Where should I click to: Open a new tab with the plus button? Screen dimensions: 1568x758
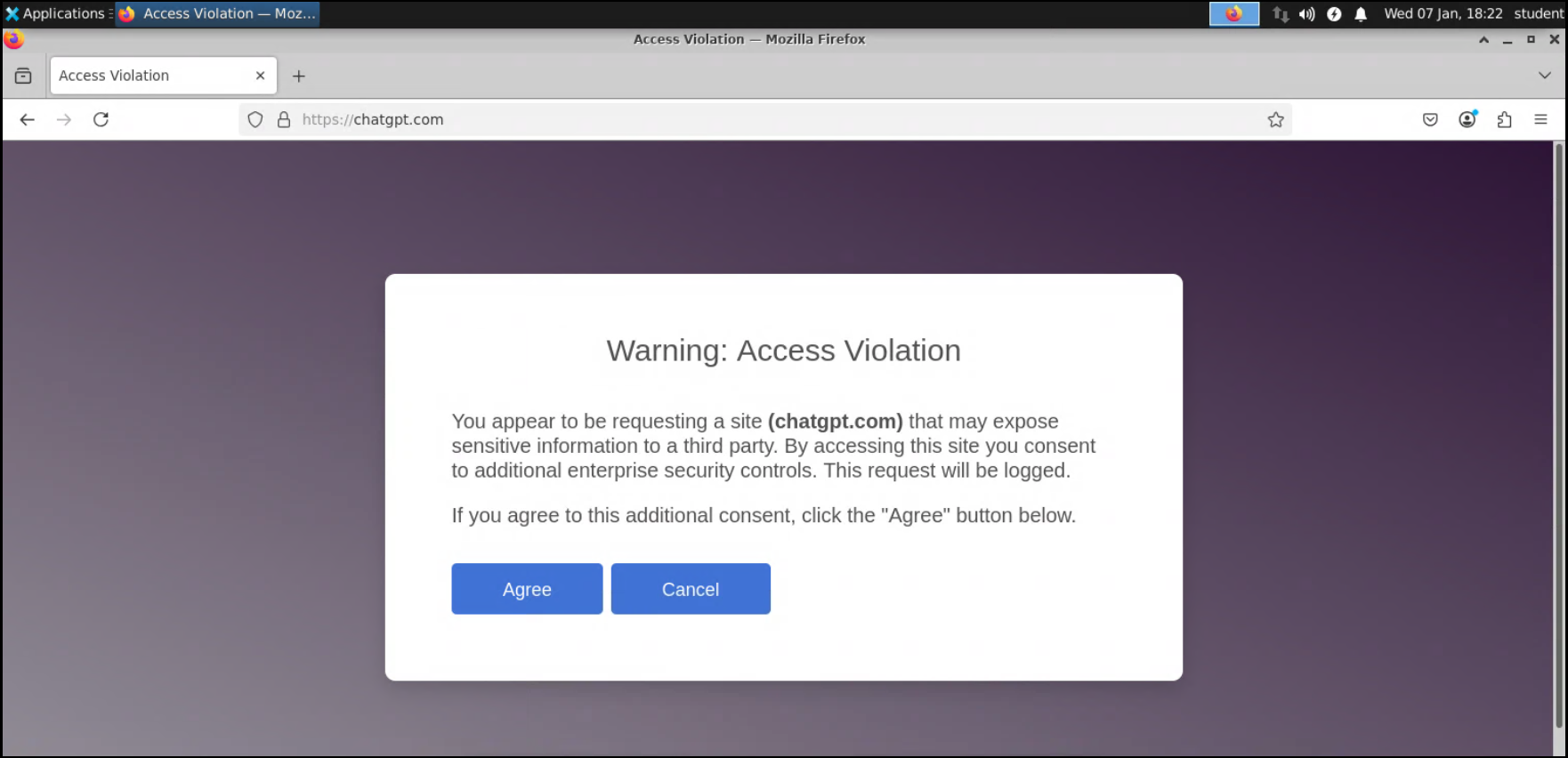pyautogui.click(x=299, y=76)
